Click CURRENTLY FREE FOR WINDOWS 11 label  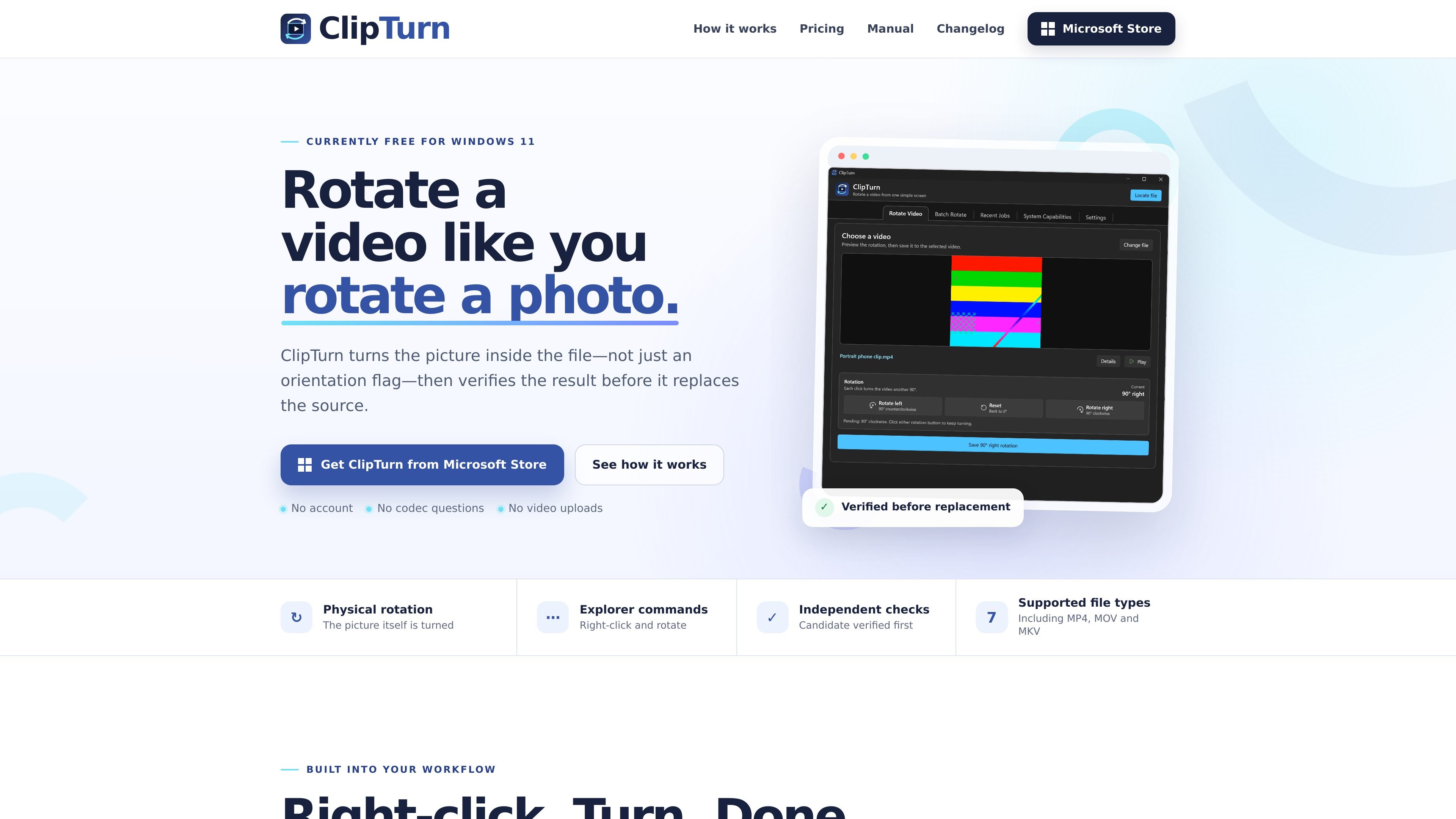pos(420,142)
